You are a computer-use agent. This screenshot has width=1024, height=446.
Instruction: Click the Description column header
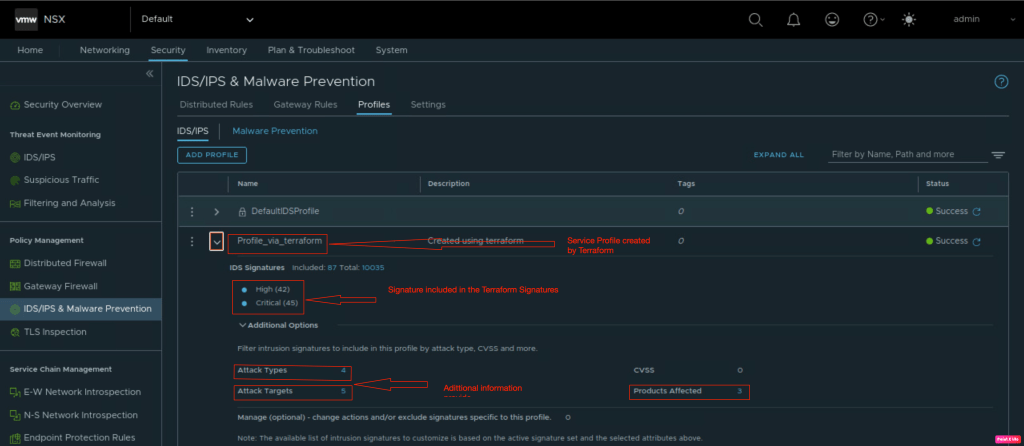[449, 184]
